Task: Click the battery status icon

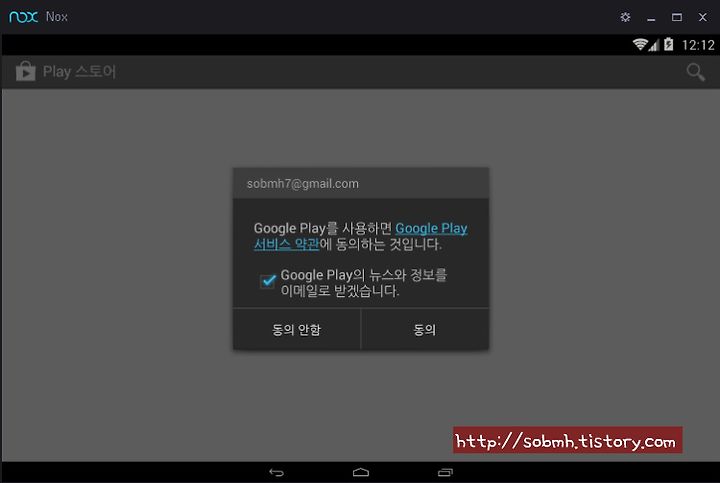Action: pyautogui.click(x=669, y=45)
